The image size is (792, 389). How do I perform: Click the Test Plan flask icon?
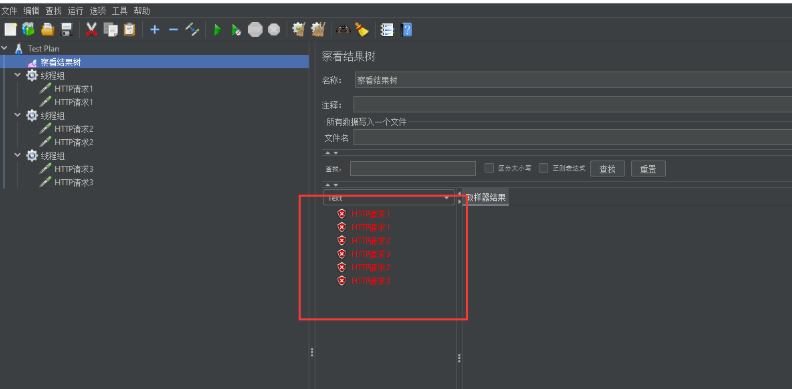coord(19,48)
